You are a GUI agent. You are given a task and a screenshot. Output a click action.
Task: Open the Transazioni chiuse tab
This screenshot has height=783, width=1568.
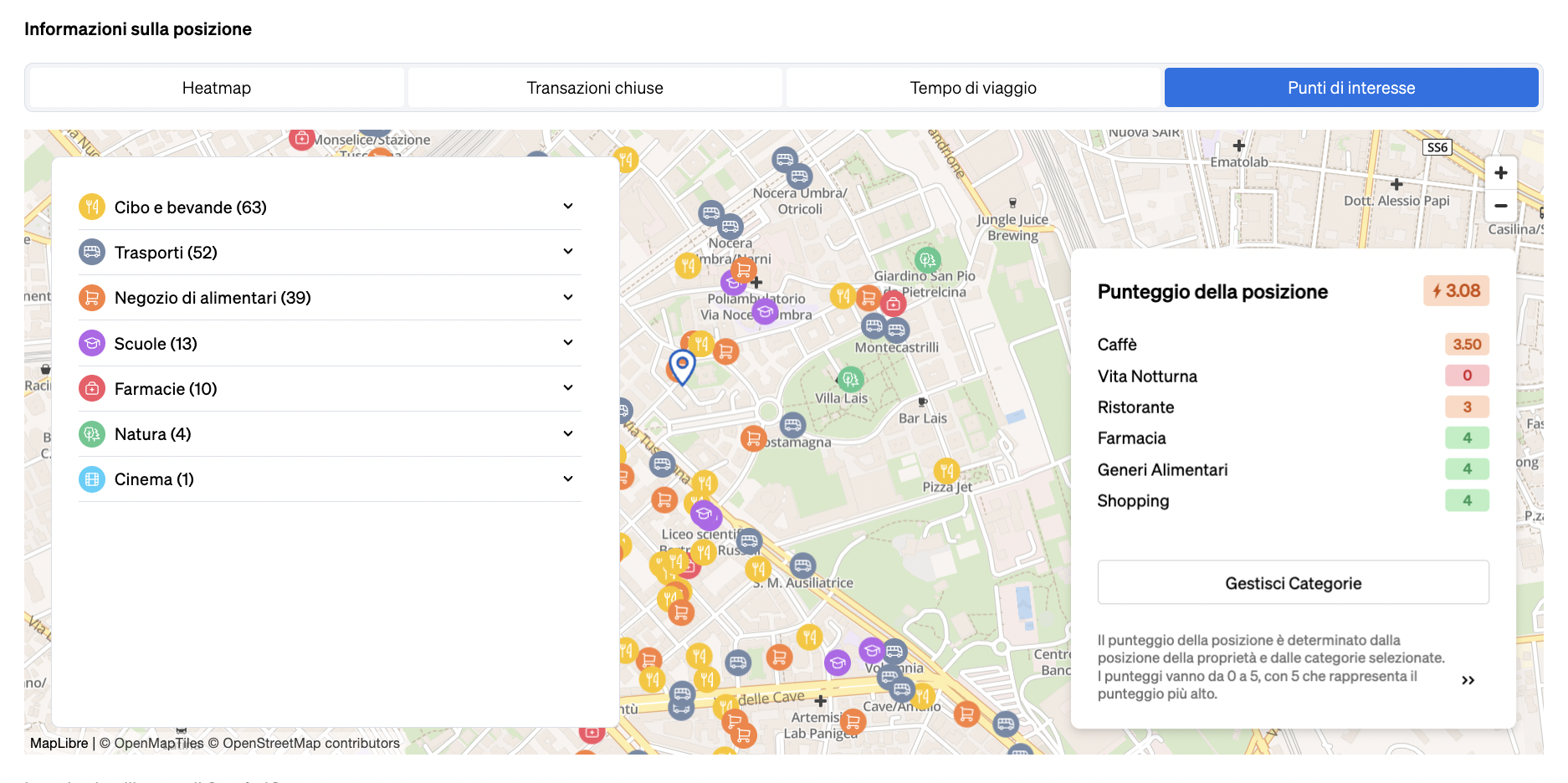click(595, 88)
